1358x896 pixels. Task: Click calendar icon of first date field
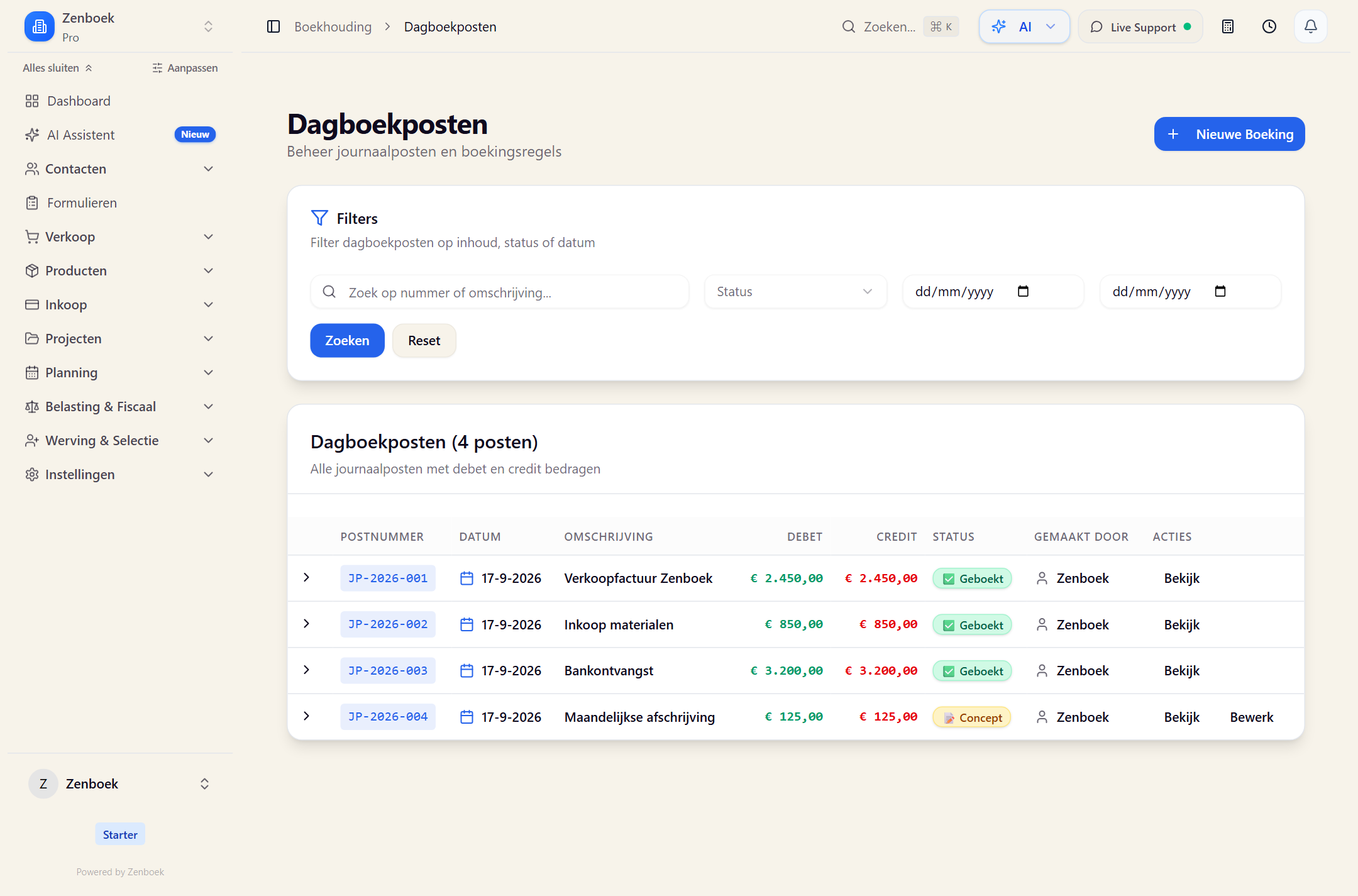coord(1023,291)
